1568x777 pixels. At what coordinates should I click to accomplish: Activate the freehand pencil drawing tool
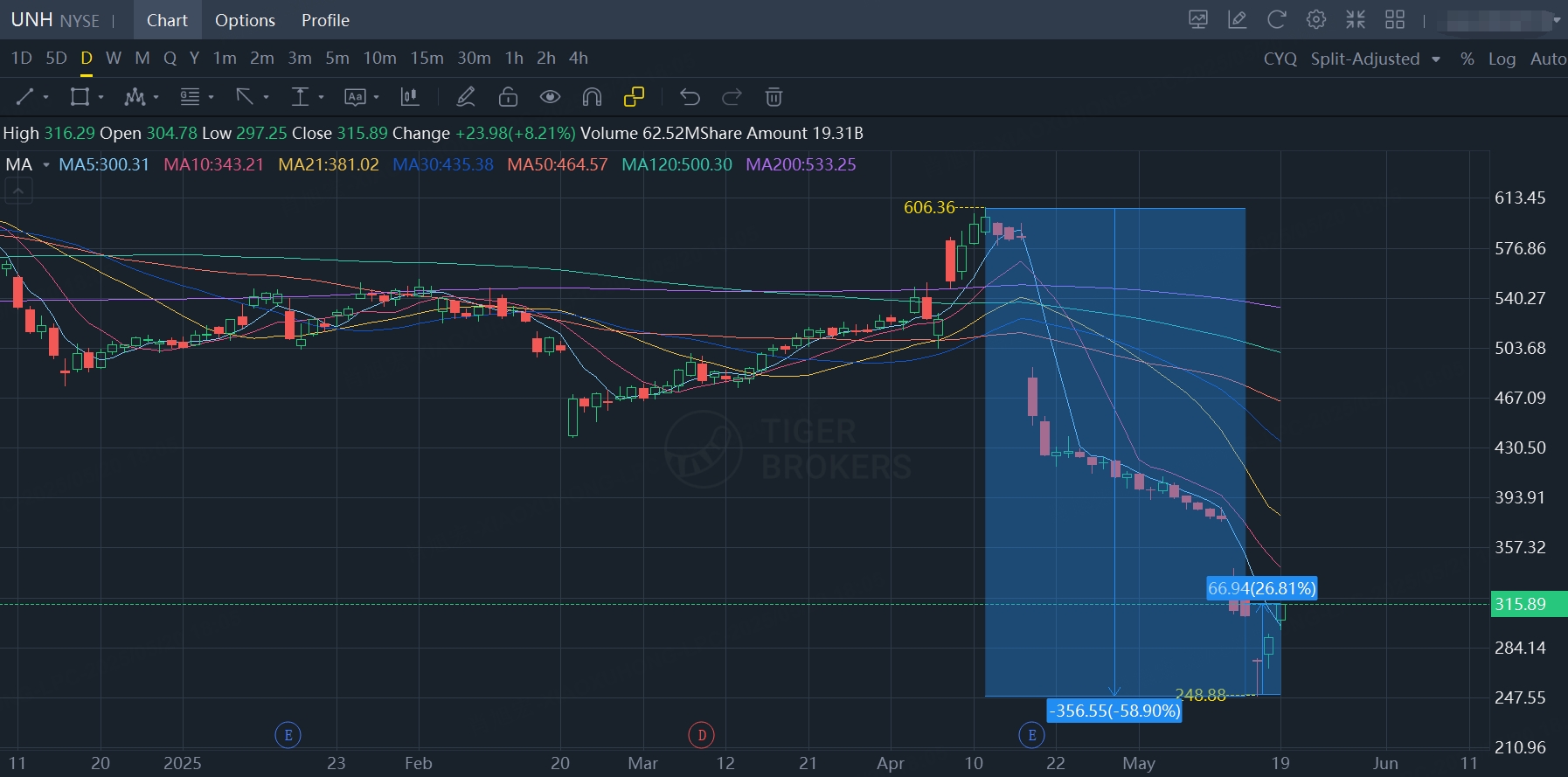coord(466,97)
